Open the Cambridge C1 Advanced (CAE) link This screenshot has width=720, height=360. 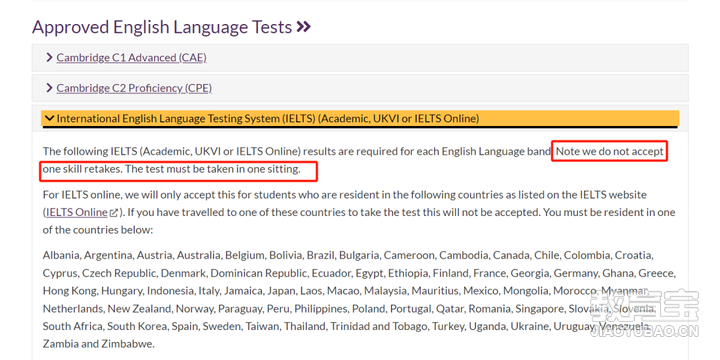point(131,58)
